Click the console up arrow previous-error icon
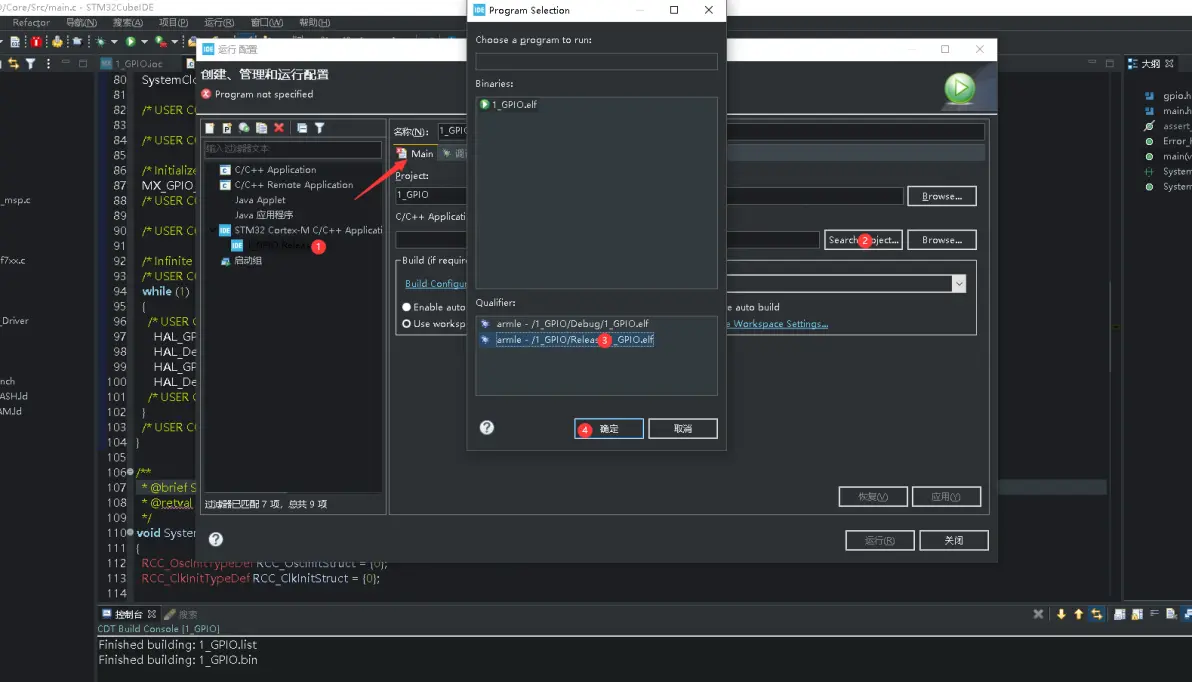Viewport: 1192px width, 682px height. click(1078, 614)
